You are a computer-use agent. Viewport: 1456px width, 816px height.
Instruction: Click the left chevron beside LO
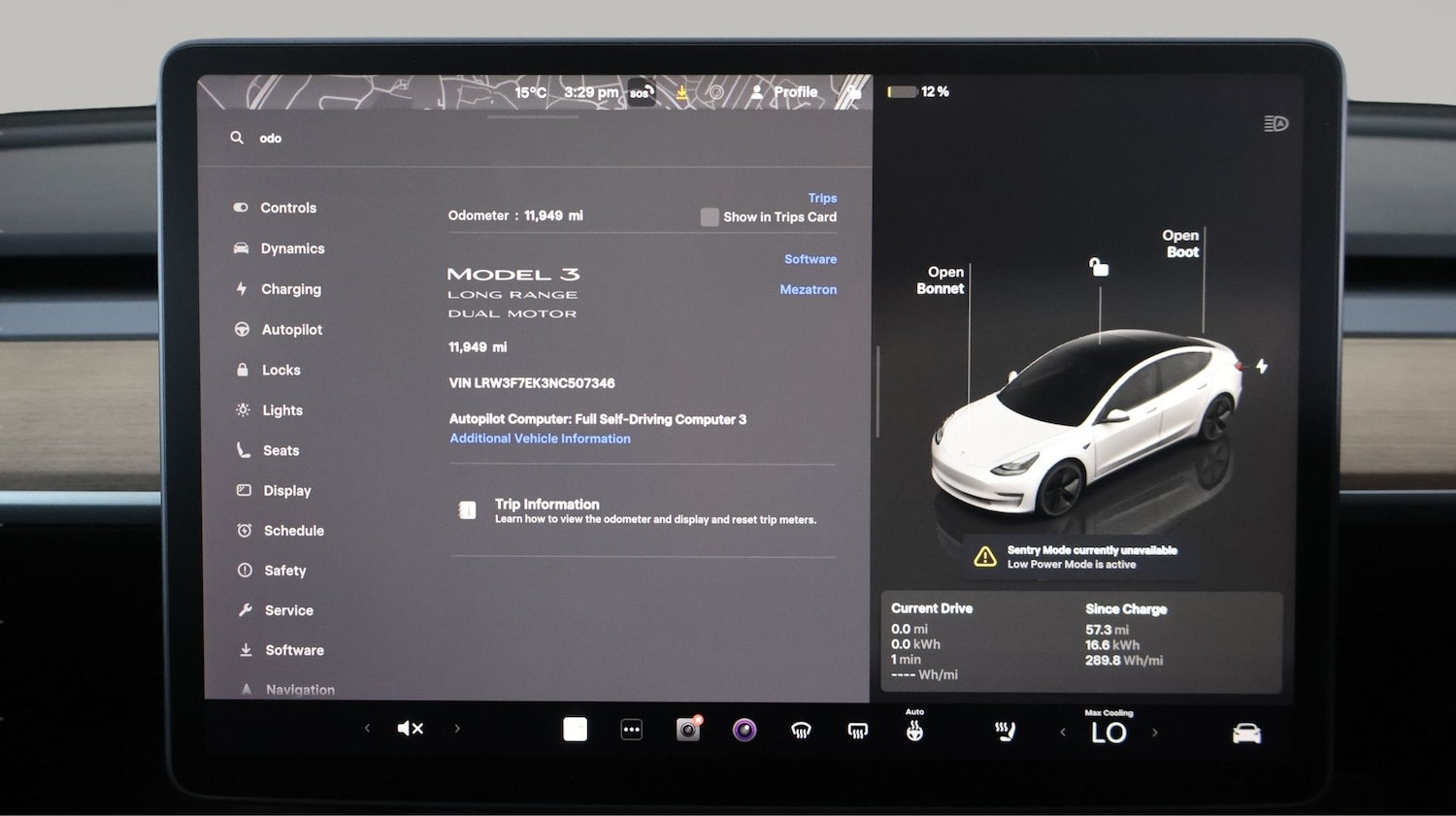click(1064, 732)
